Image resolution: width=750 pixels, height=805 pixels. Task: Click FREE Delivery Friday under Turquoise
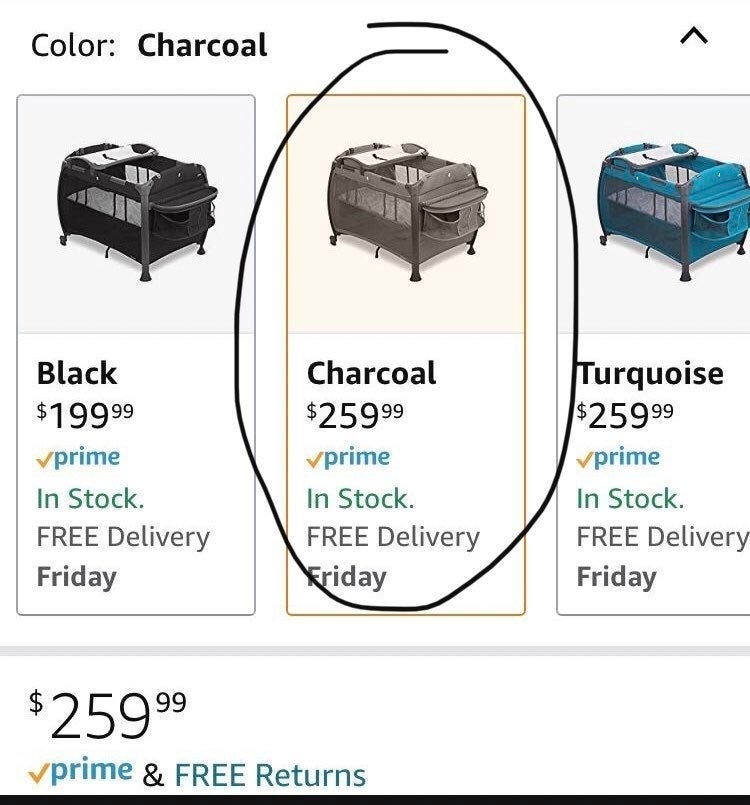pos(663,557)
